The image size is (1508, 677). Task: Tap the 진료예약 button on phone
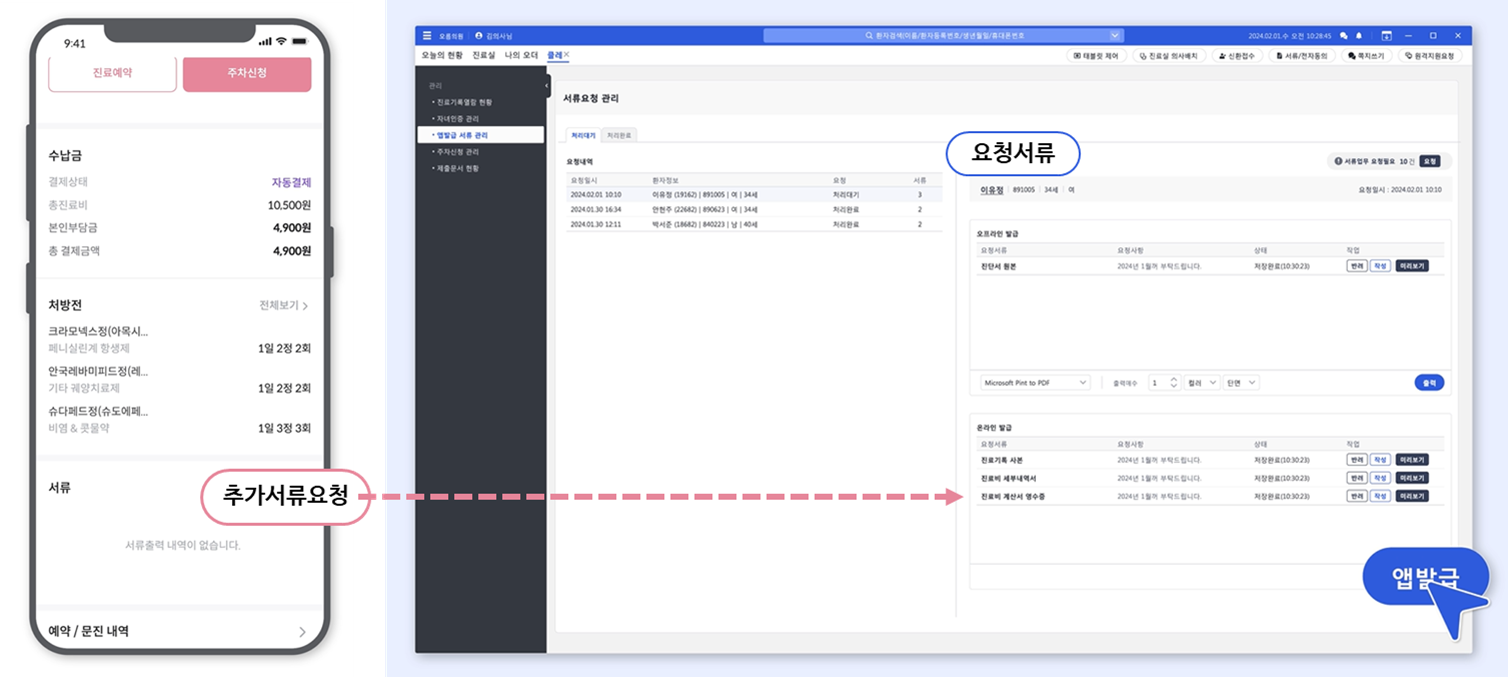[112, 73]
